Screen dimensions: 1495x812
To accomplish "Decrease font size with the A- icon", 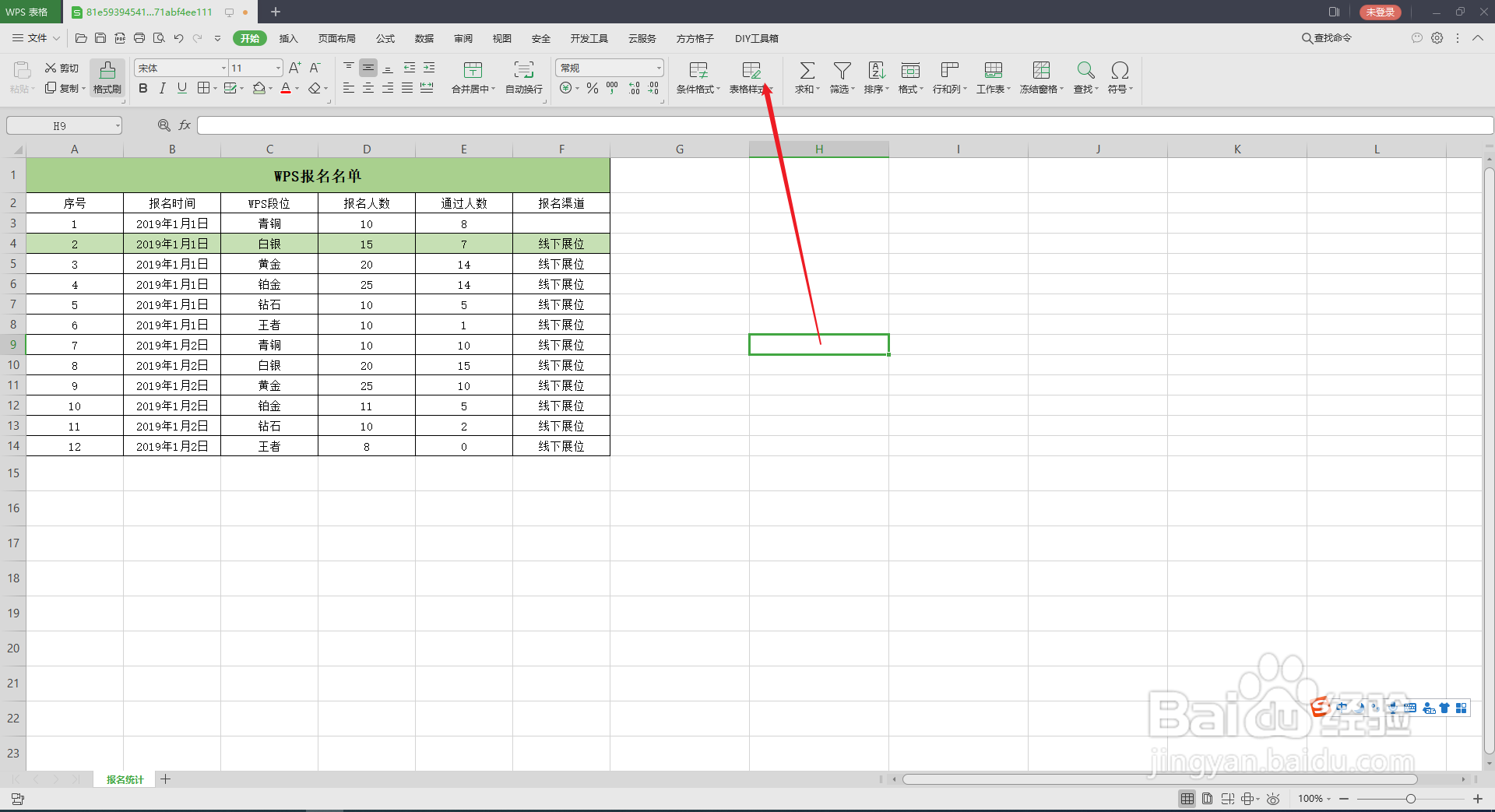I will 315,68.
